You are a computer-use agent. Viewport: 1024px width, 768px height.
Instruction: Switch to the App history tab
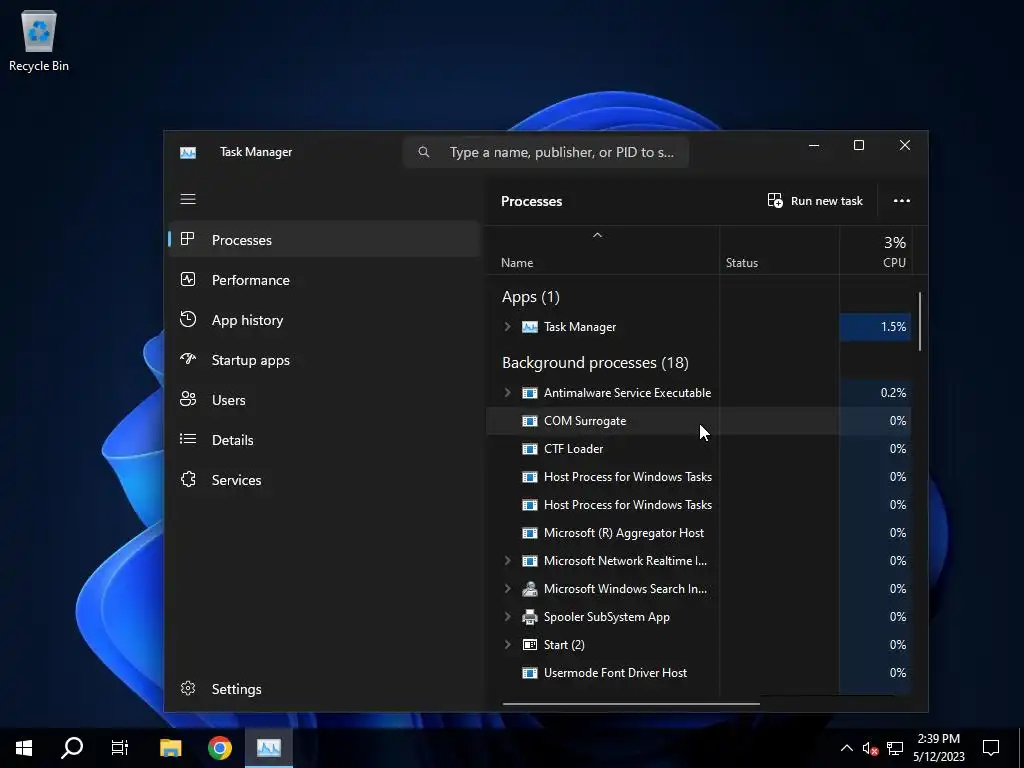coord(325,319)
